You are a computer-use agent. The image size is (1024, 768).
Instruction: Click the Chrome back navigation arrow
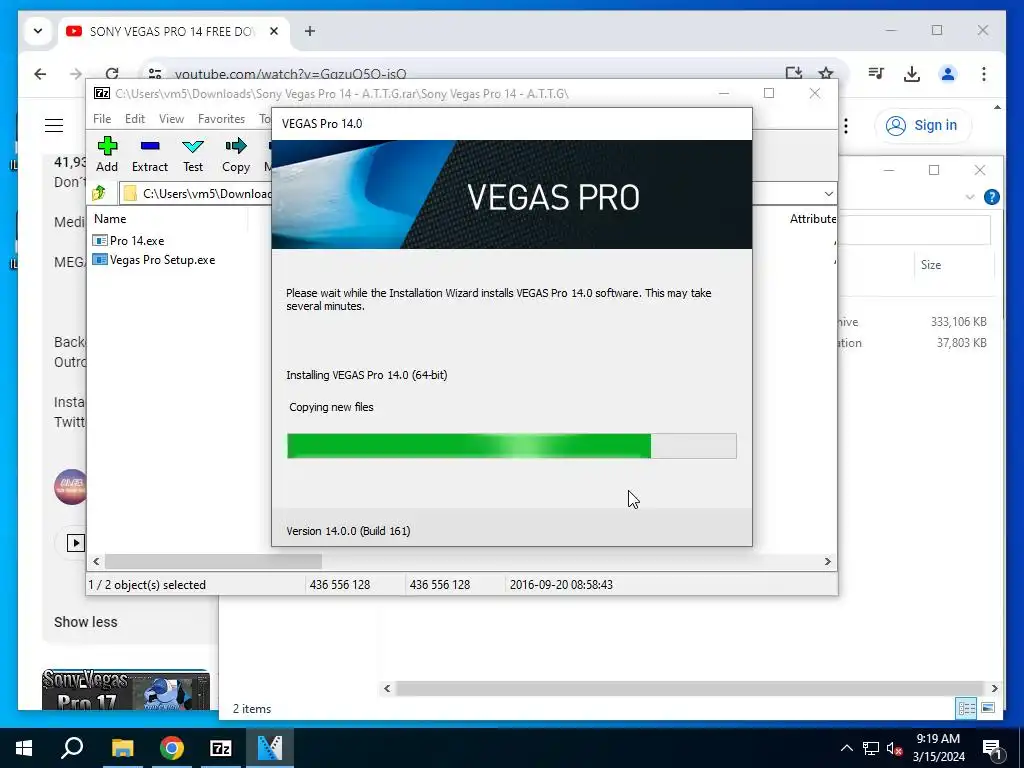(40, 74)
